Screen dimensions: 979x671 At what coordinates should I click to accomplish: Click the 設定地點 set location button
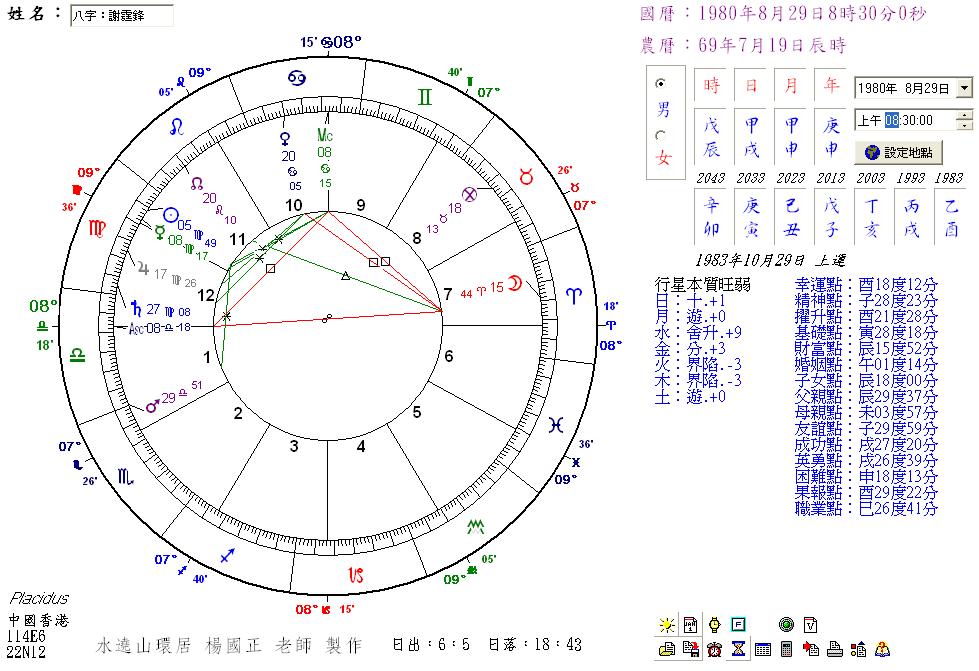(898, 152)
